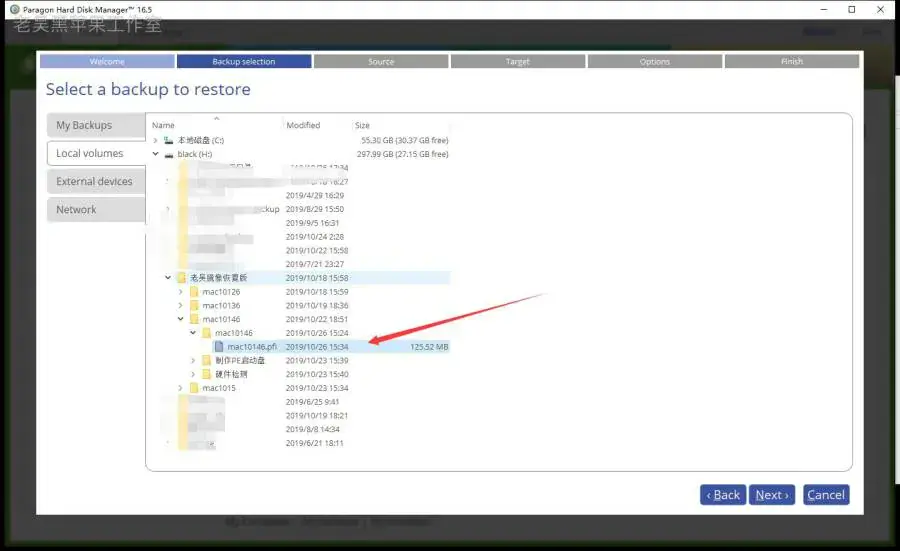Go to the Finish wizard step
This screenshot has height=551, width=900.
click(x=792, y=61)
